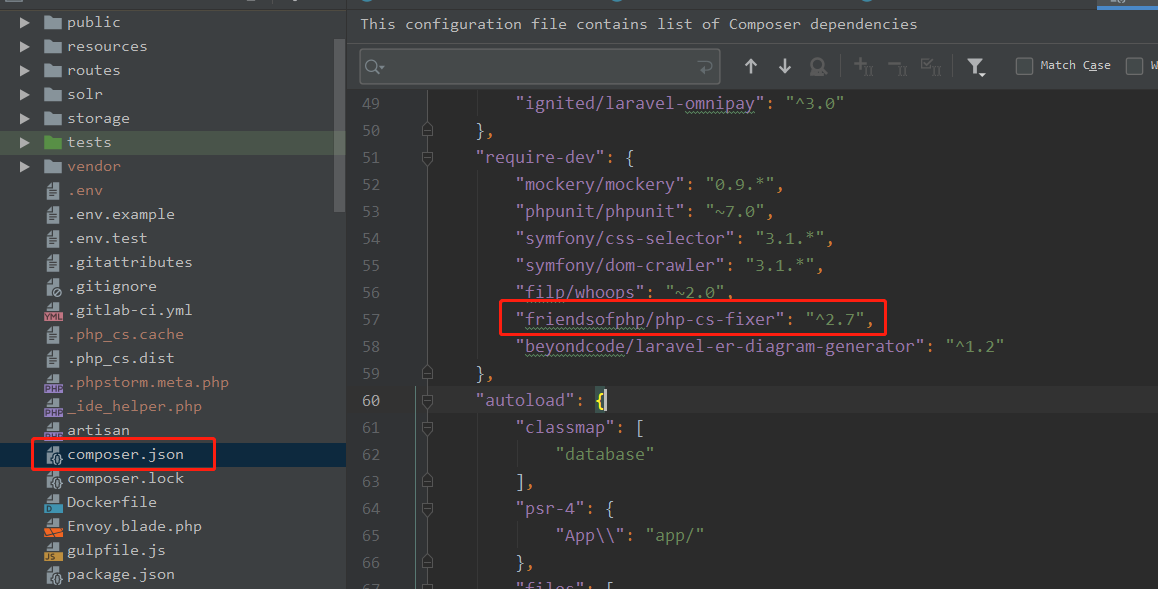Select the .php_cs.cache file
The image size is (1158, 589).
[126, 334]
